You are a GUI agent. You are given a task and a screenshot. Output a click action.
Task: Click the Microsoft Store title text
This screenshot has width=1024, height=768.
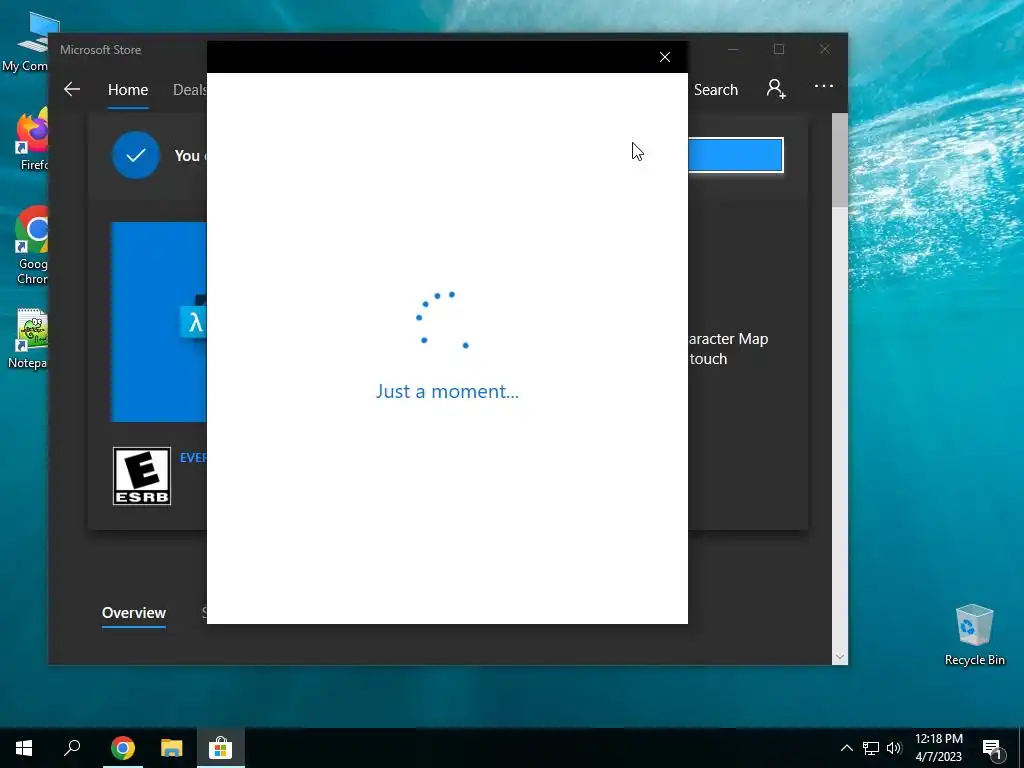(101, 50)
